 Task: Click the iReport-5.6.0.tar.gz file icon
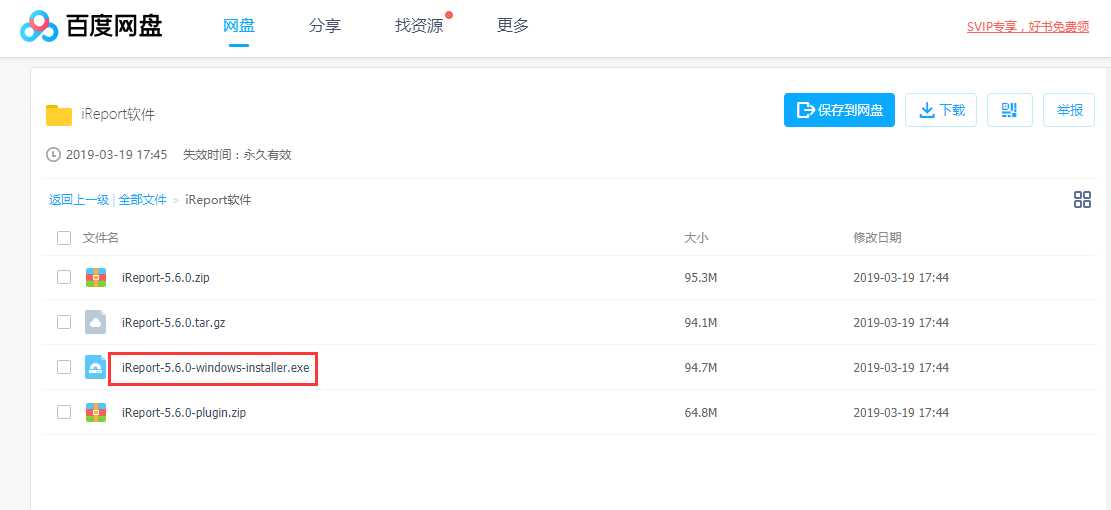click(96, 322)
